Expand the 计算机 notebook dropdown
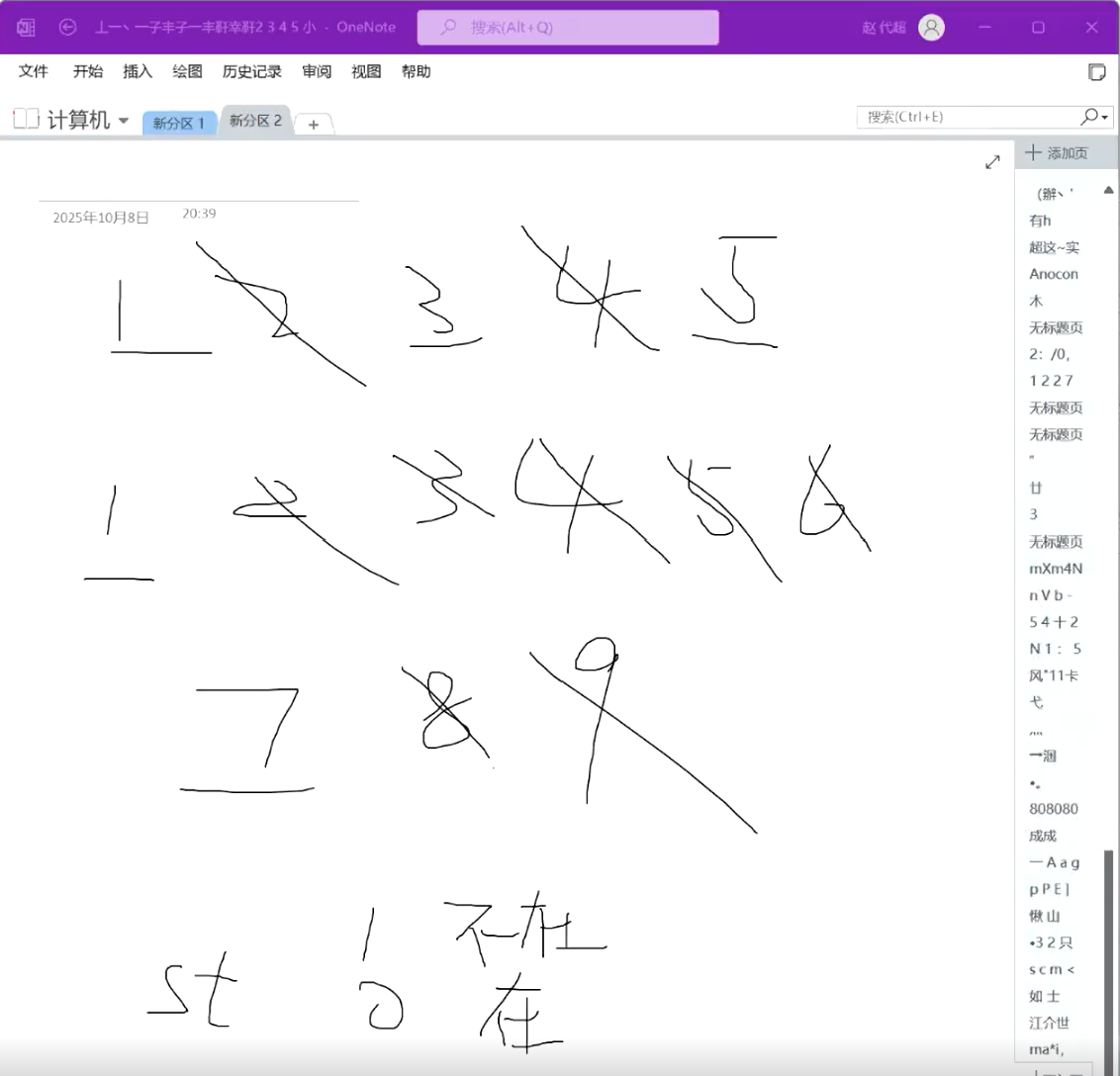1120x1076 pixels. (x=124, y=121)
